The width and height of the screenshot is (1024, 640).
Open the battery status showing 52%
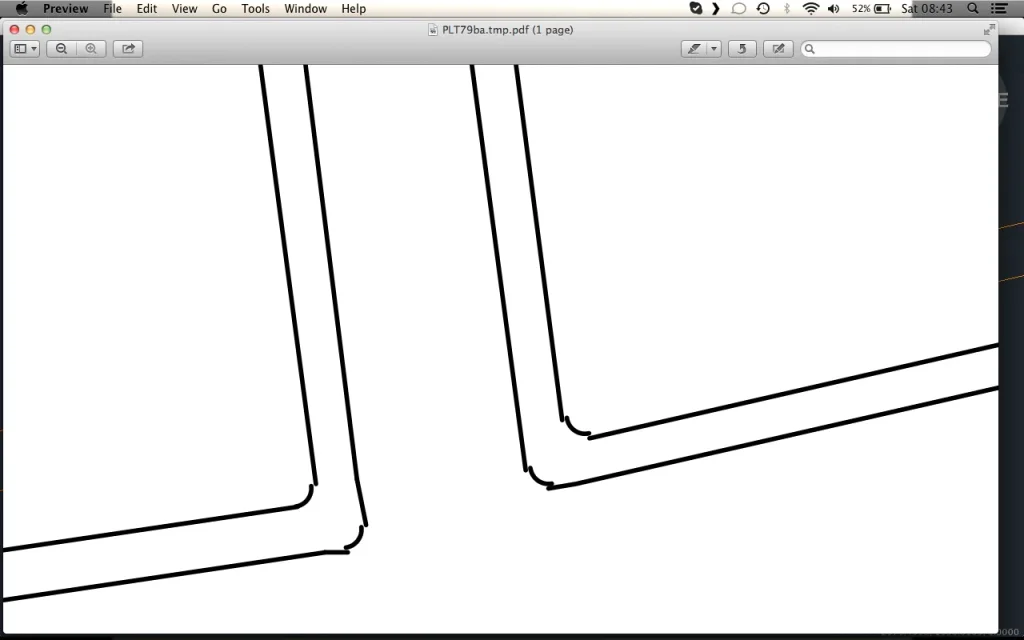pyautogui.click(x=871, y=8)
